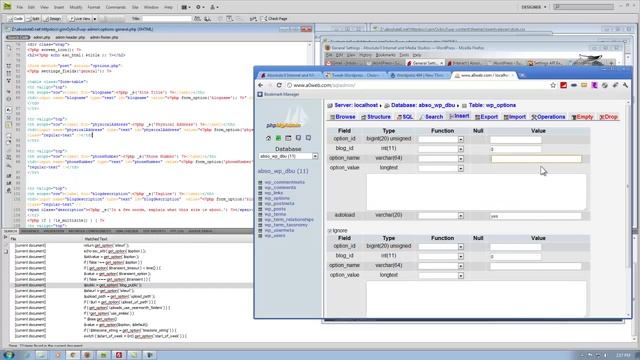Screen dimensions: 640x360
Task: Click autoload Value field
Action: pos(536,216)
